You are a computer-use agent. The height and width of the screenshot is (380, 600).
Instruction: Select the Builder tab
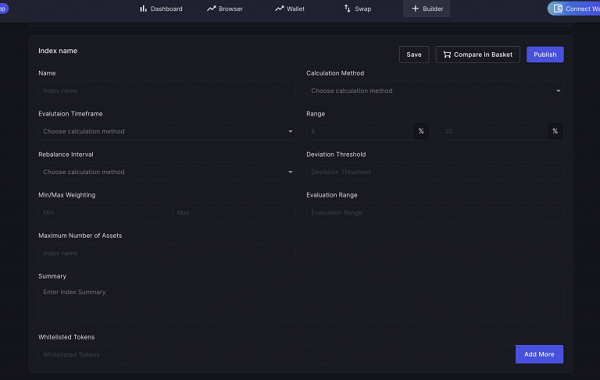point(427,8)
